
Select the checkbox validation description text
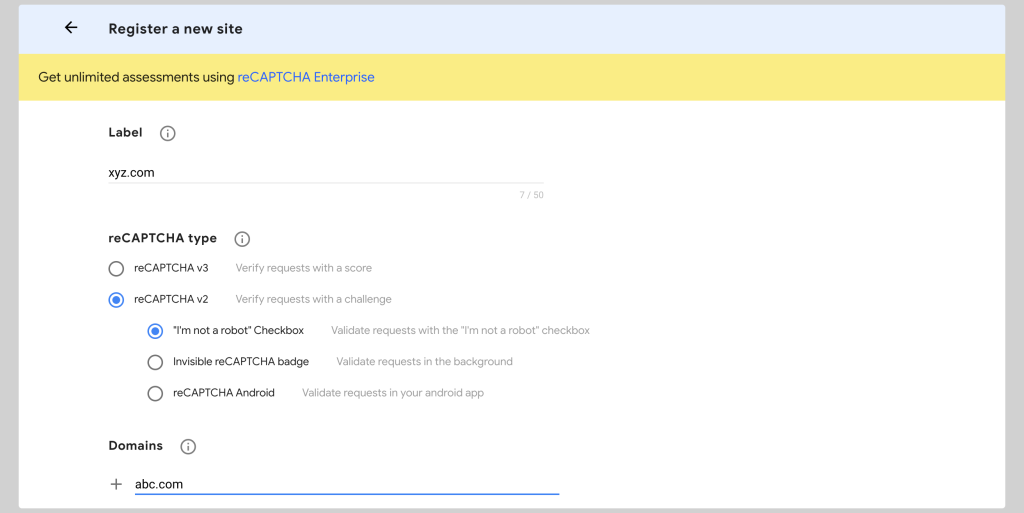click(460, 330)
